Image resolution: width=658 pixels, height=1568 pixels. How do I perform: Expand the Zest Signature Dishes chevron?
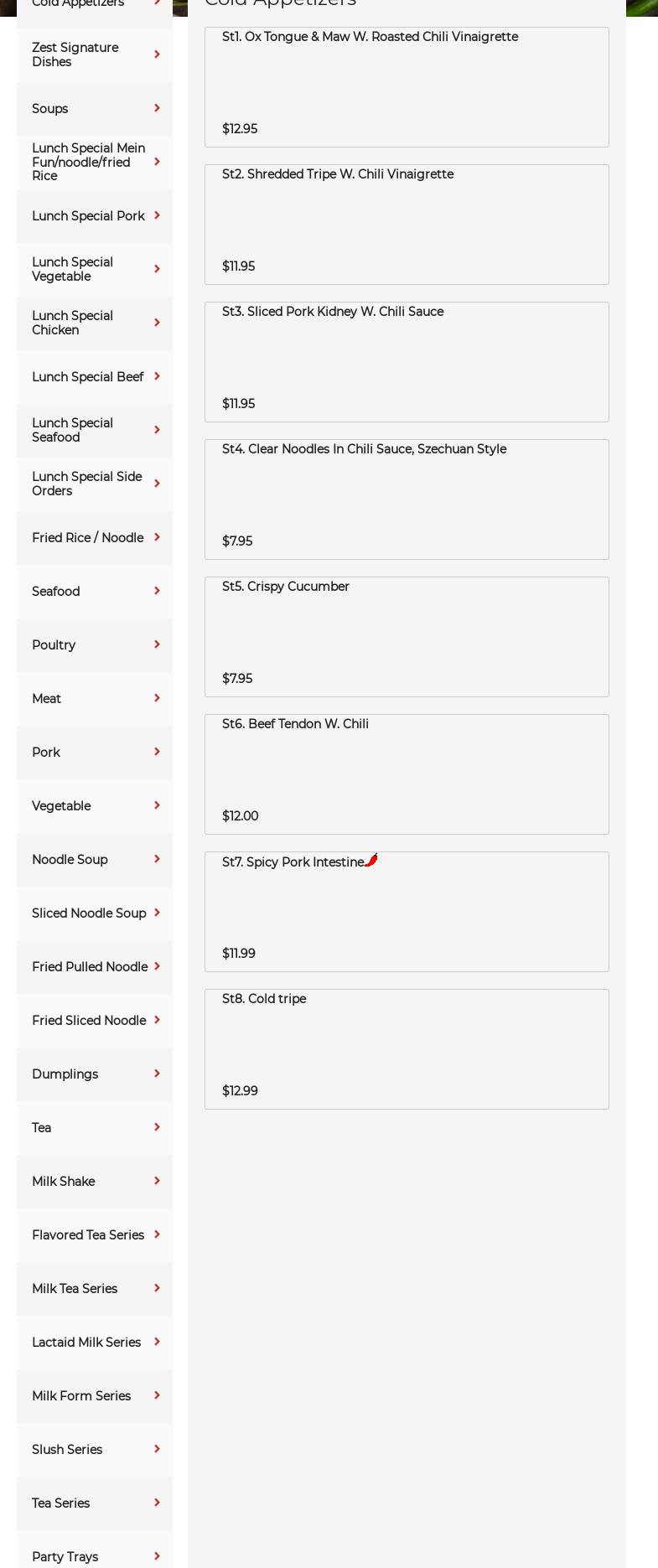[x=157, y=54]
